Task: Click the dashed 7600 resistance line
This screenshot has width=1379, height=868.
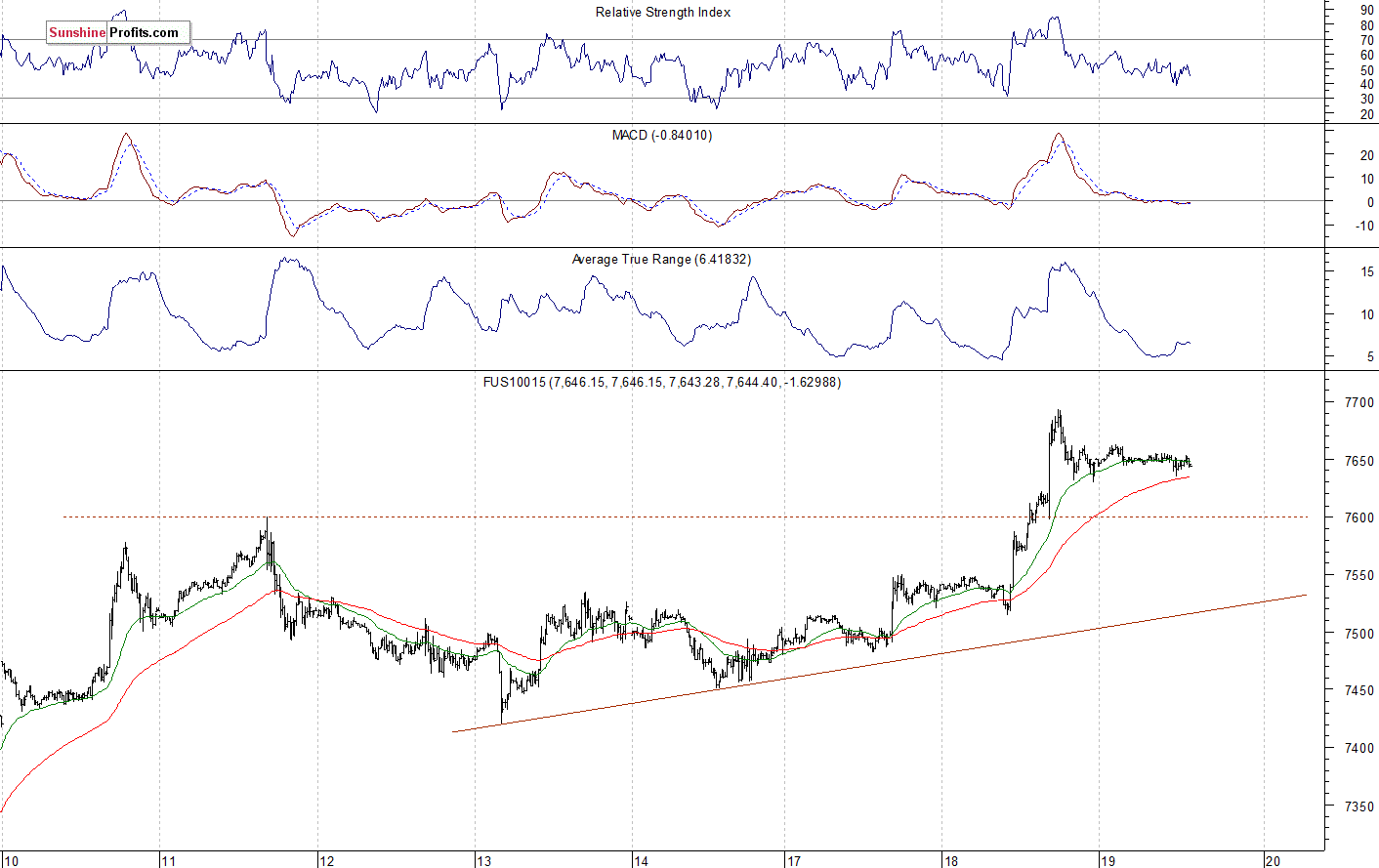Action: point(684,517)
